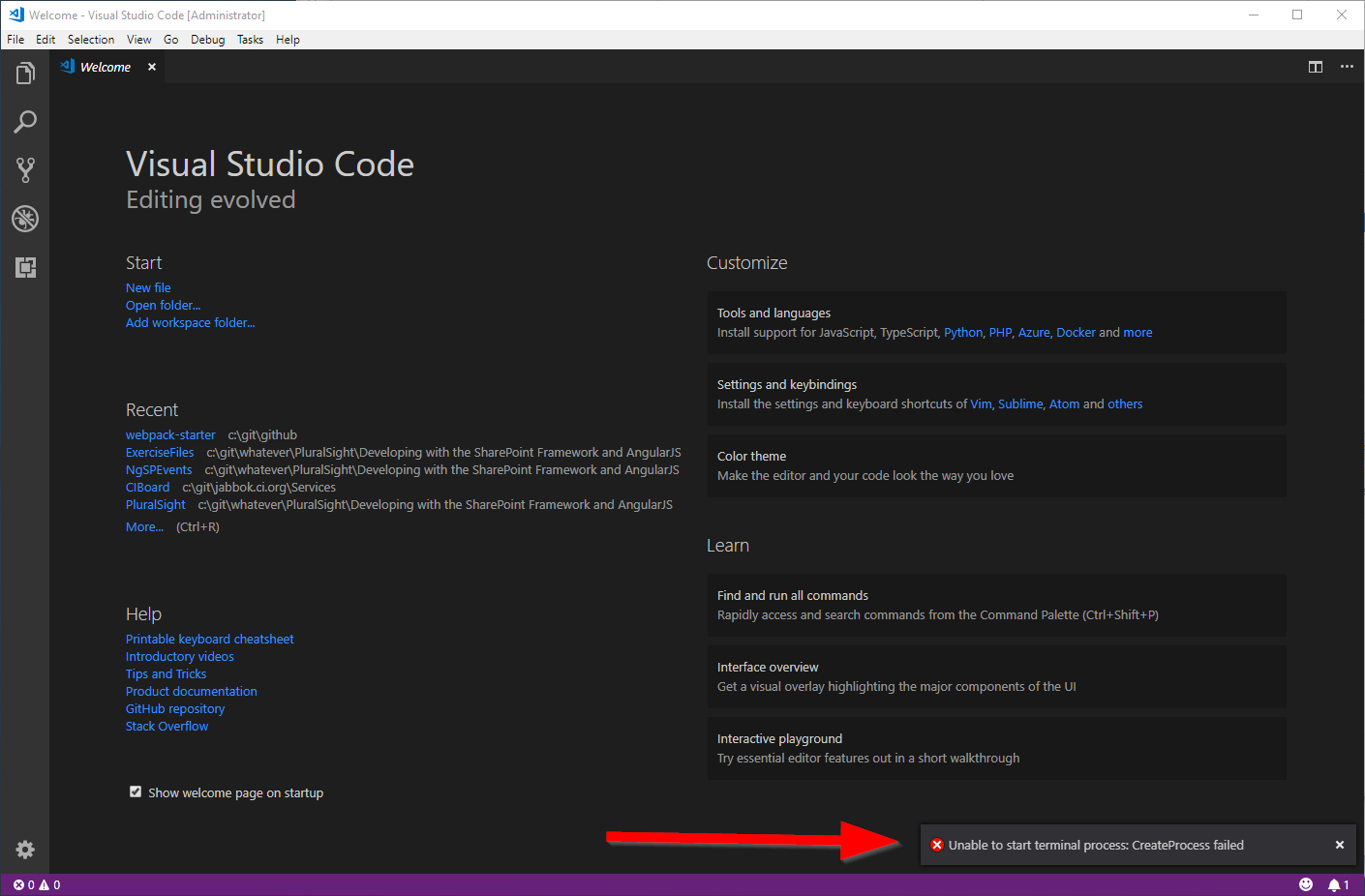1365x896 pixels.
Task: Open the Extensions view icon
Action: point(25,267)
